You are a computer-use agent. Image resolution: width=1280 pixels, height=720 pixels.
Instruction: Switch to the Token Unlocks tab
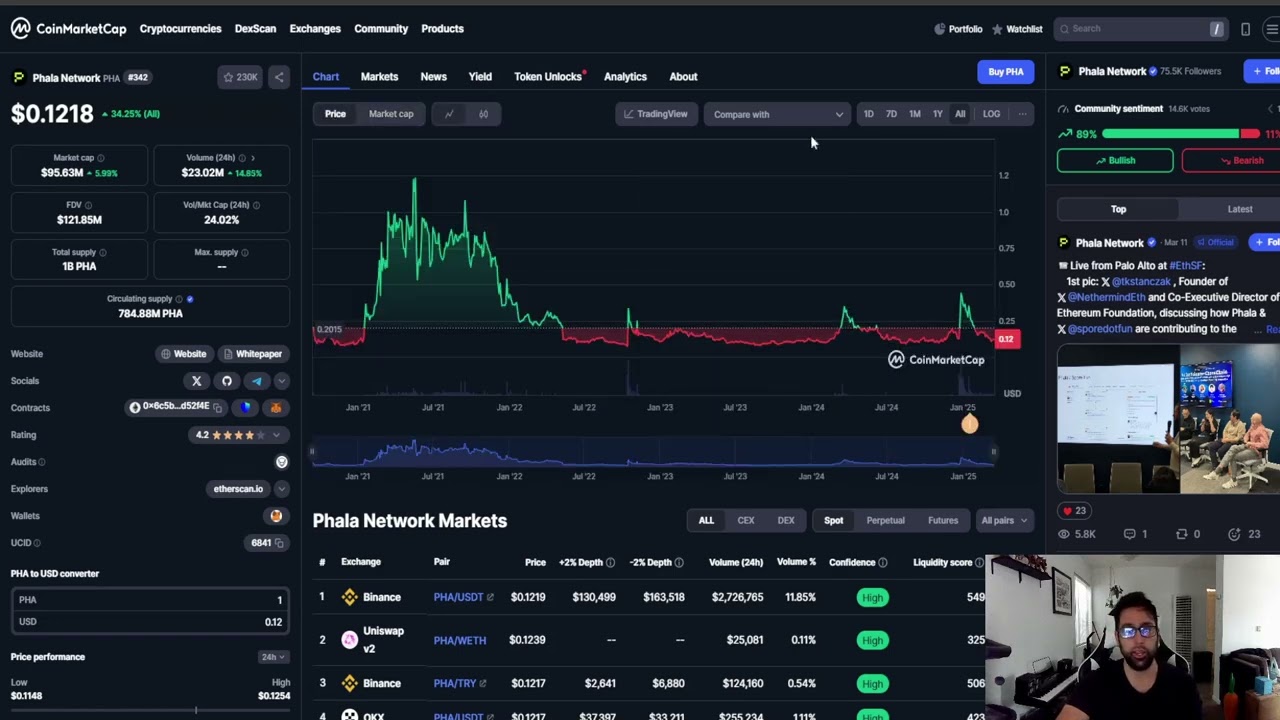coord(548,77)
